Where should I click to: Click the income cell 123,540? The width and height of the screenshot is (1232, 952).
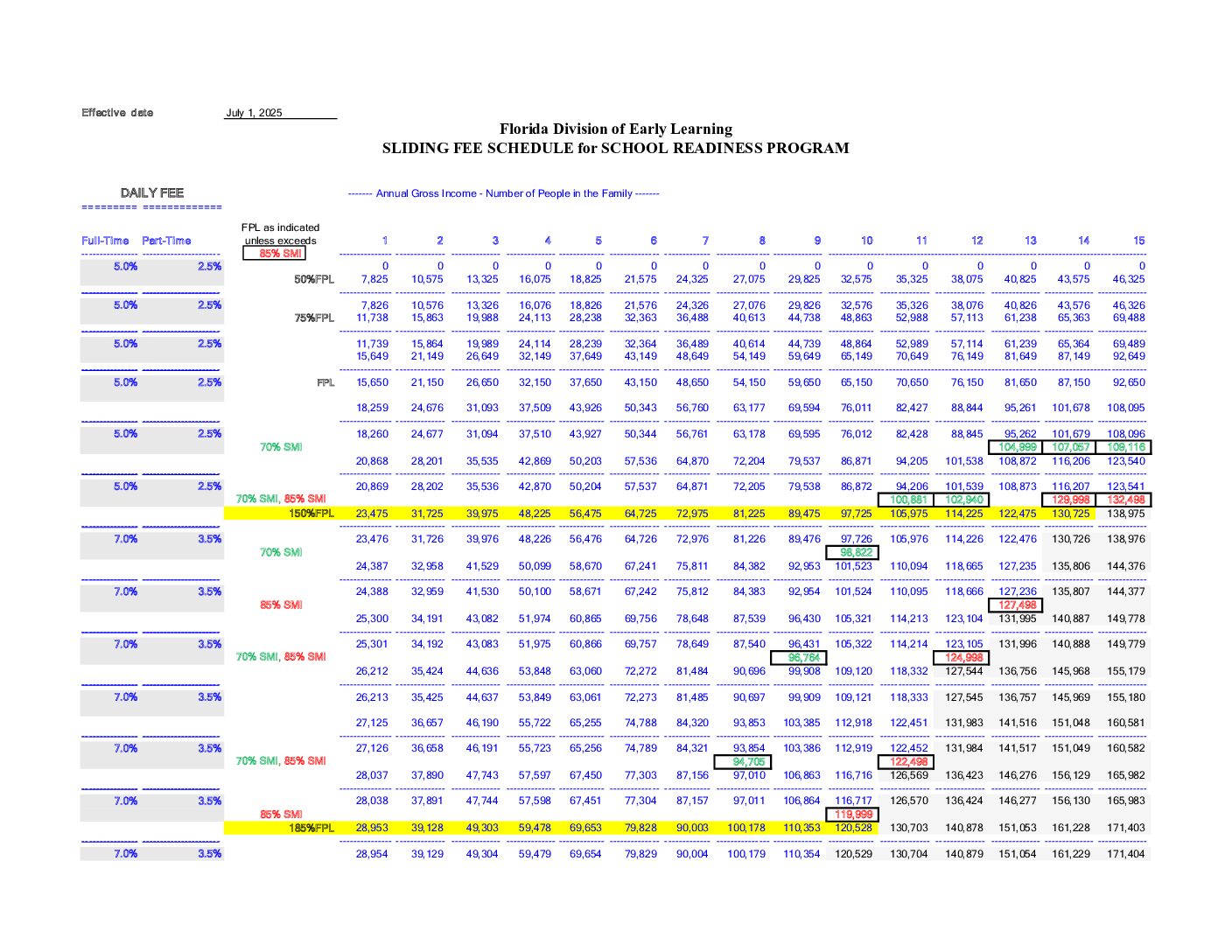[x=1126, y=461]
